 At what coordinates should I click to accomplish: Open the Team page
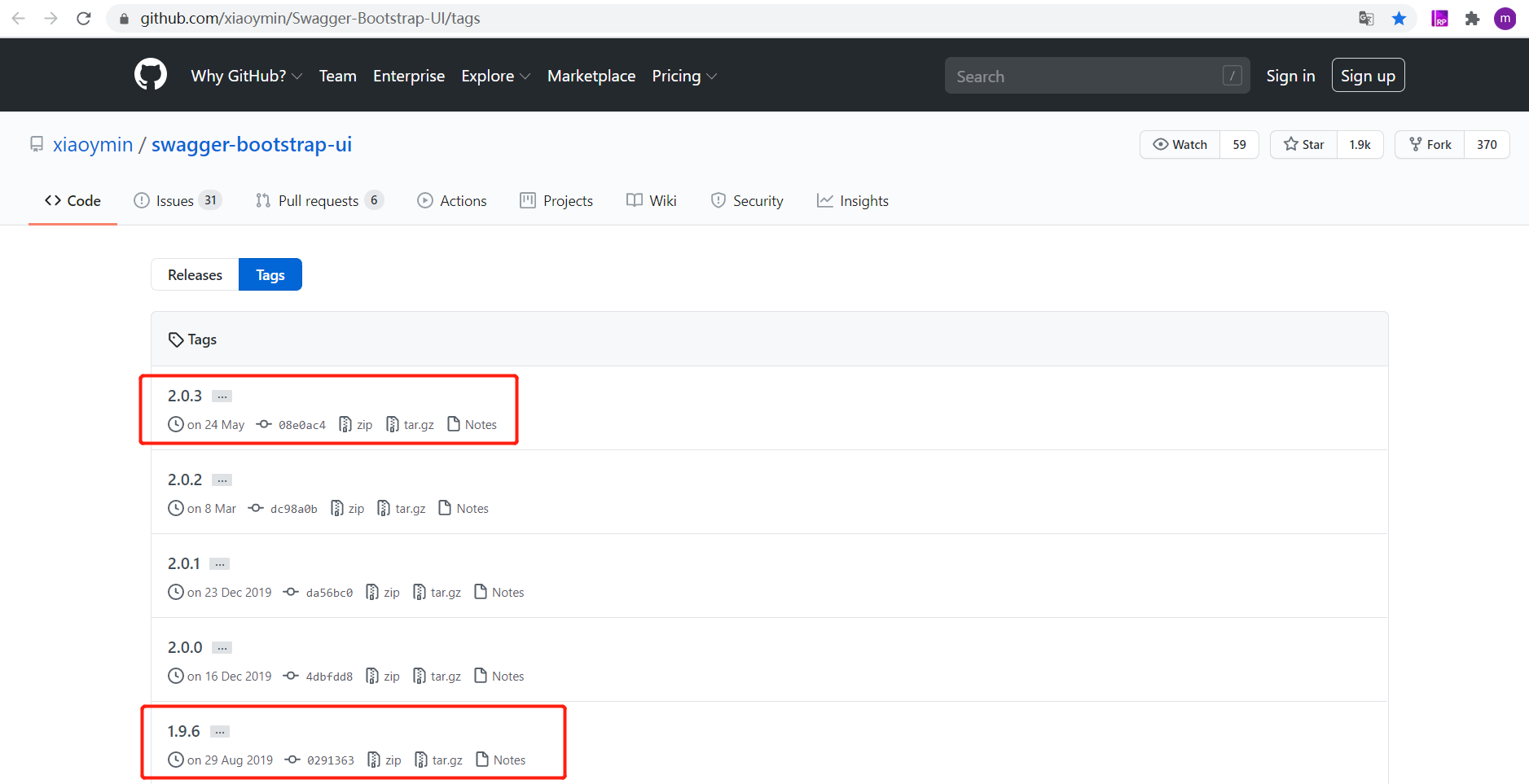tap(337, 76)
